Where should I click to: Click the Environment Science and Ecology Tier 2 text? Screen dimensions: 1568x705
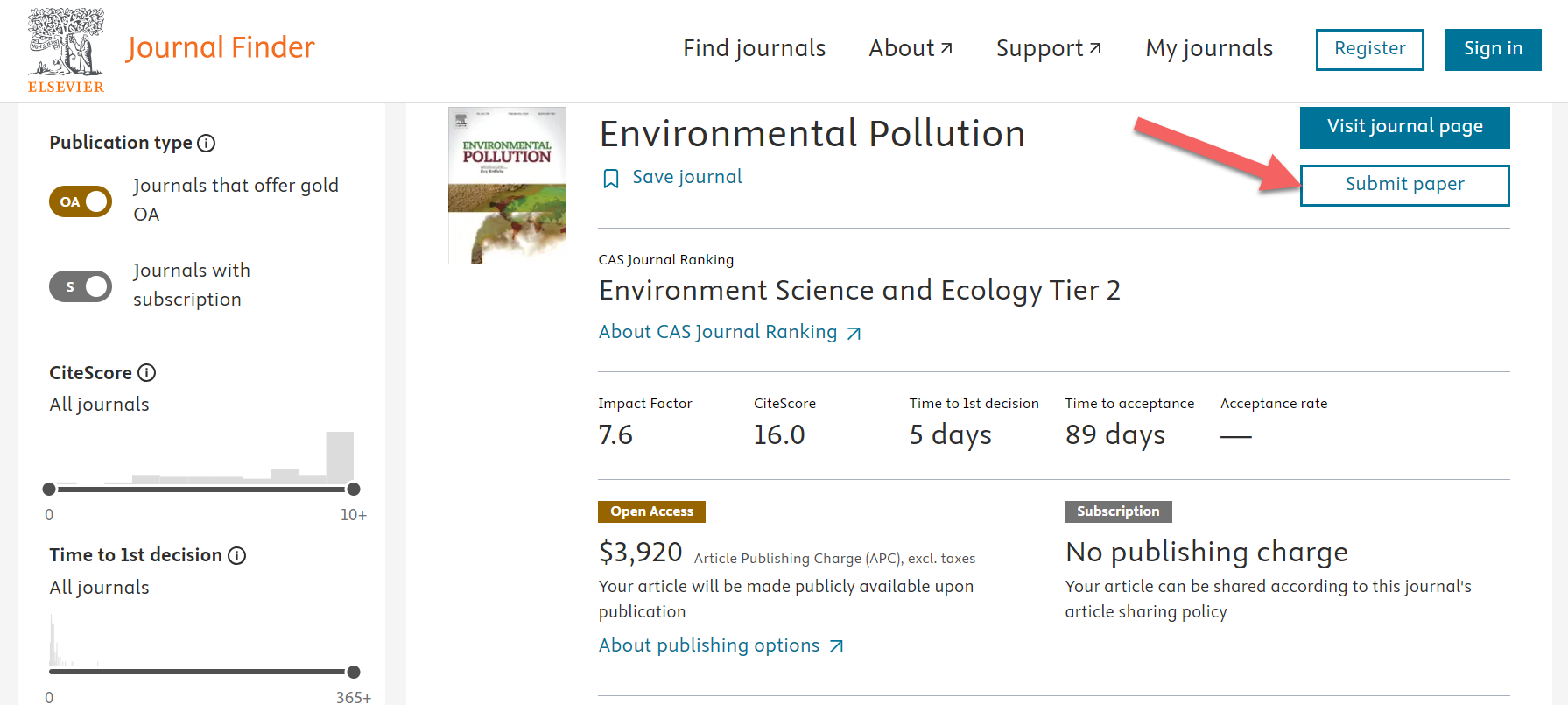pos(860,290)
